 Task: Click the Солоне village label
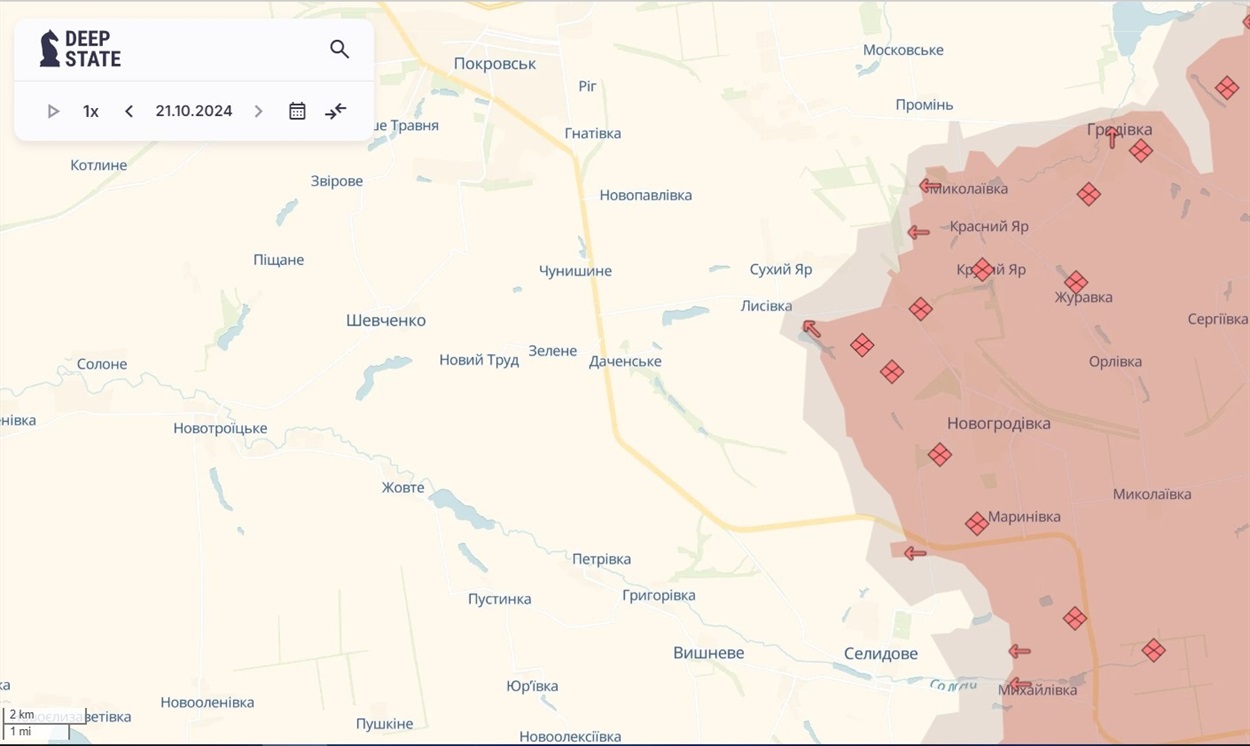point(102,365)
